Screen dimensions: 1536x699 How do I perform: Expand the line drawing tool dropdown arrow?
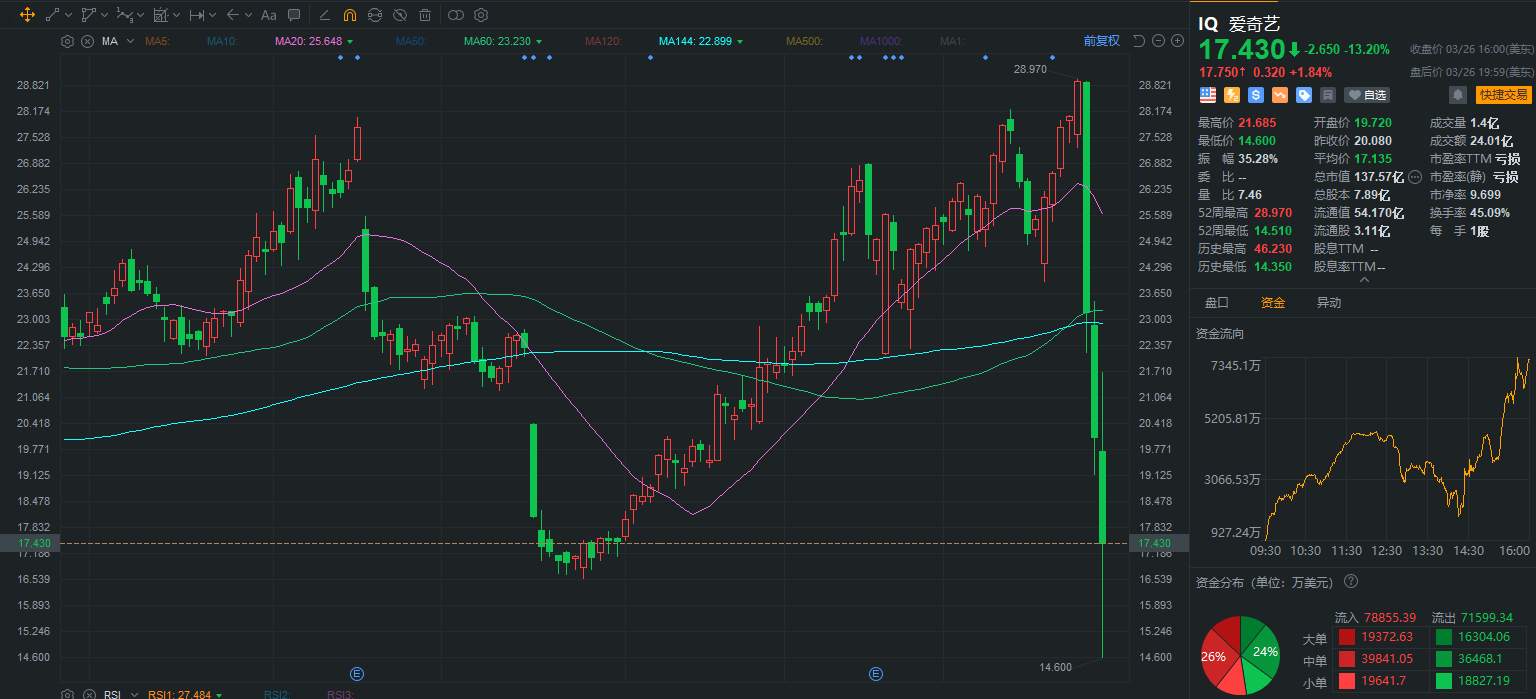click(68, 15)
